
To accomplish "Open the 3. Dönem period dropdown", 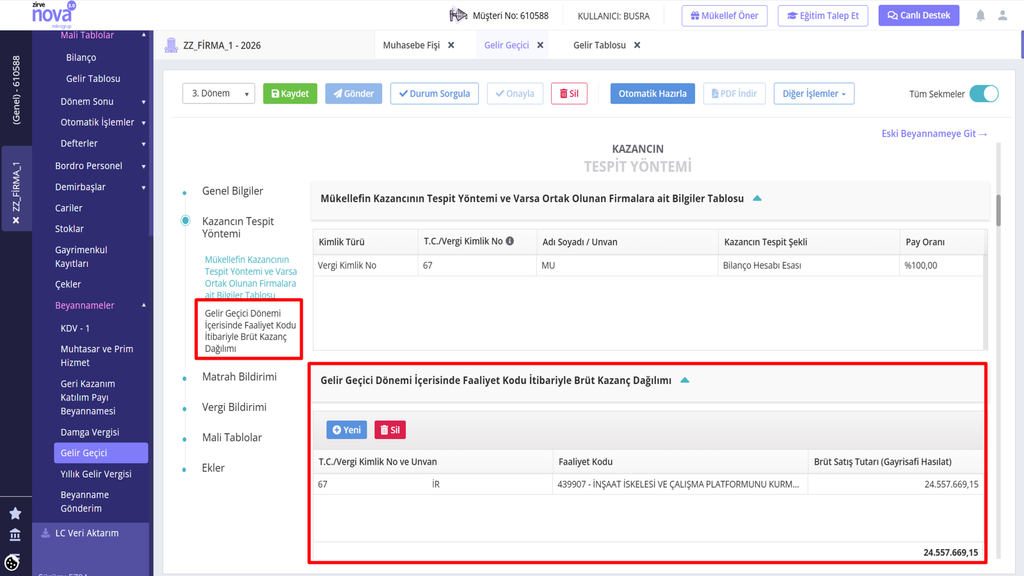I will pos(218,93).
